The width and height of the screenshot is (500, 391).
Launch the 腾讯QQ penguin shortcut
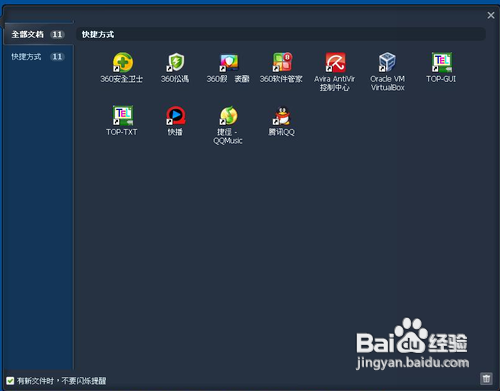pos(282,116)
